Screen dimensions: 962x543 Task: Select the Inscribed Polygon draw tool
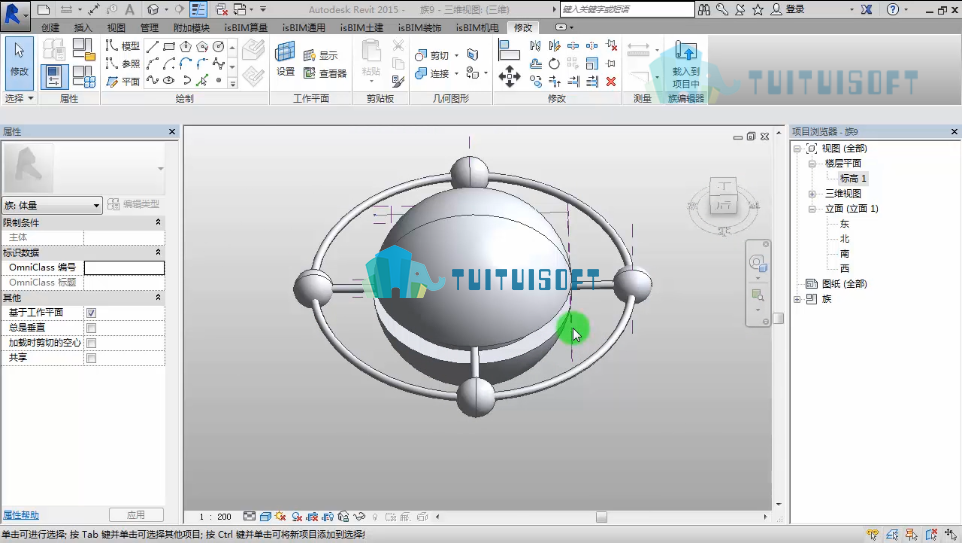185,47
